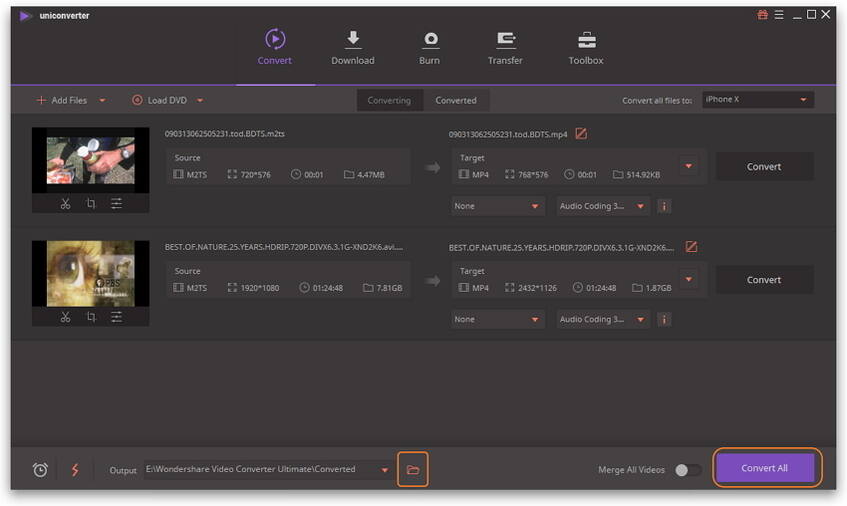This screenshot has width=847, height=506.
Task: Go to the Transfer tab
Action: [505, 48]
